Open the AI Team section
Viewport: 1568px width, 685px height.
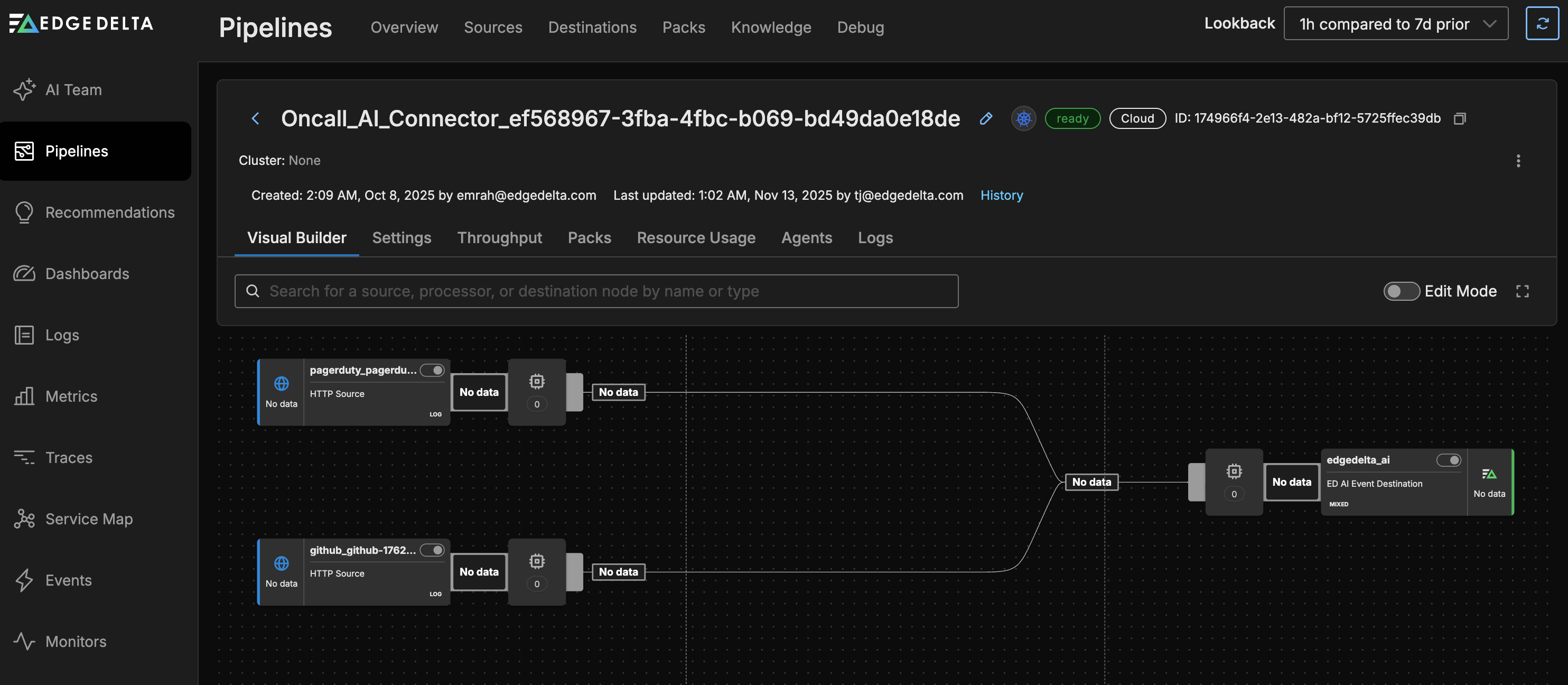point(73,89)
